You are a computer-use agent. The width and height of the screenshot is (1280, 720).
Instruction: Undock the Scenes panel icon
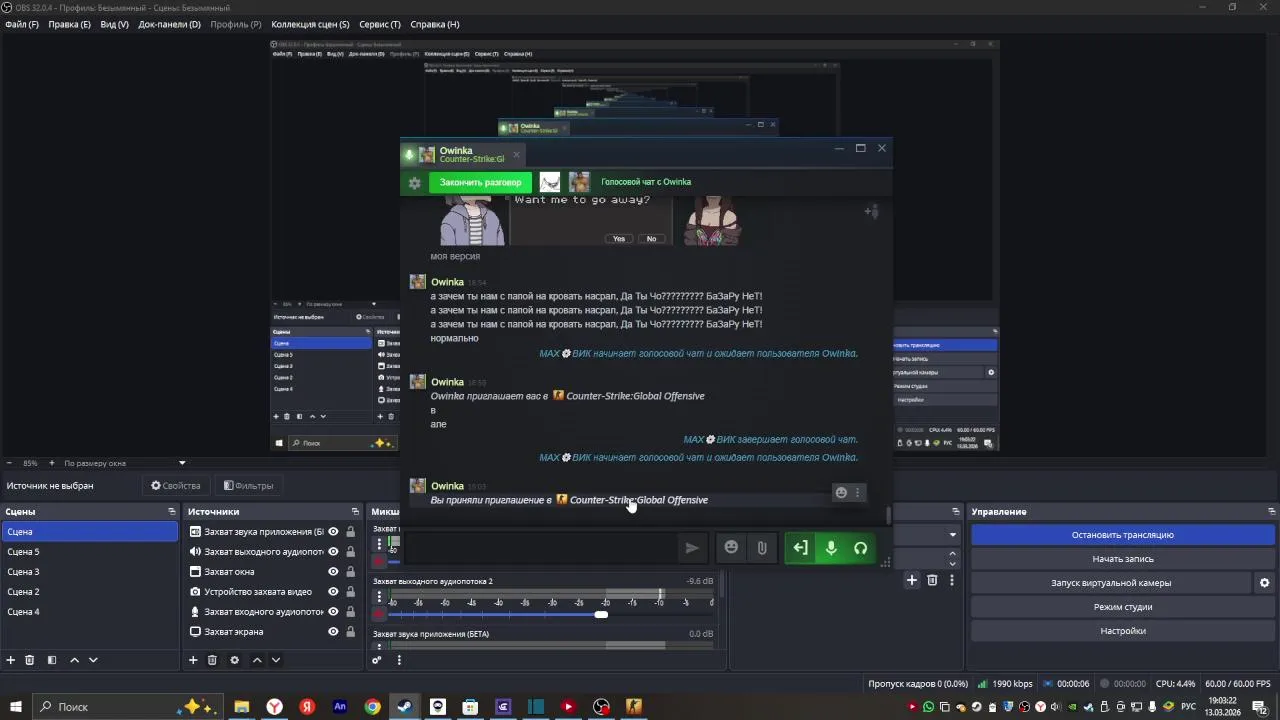172,512
